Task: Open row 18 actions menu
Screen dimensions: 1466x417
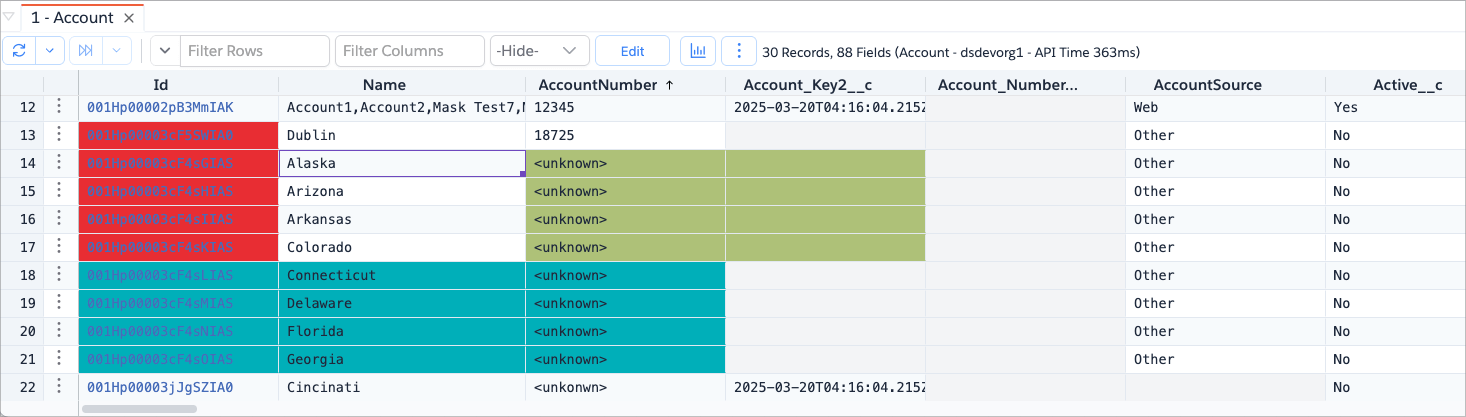Action: pos(60,275)
